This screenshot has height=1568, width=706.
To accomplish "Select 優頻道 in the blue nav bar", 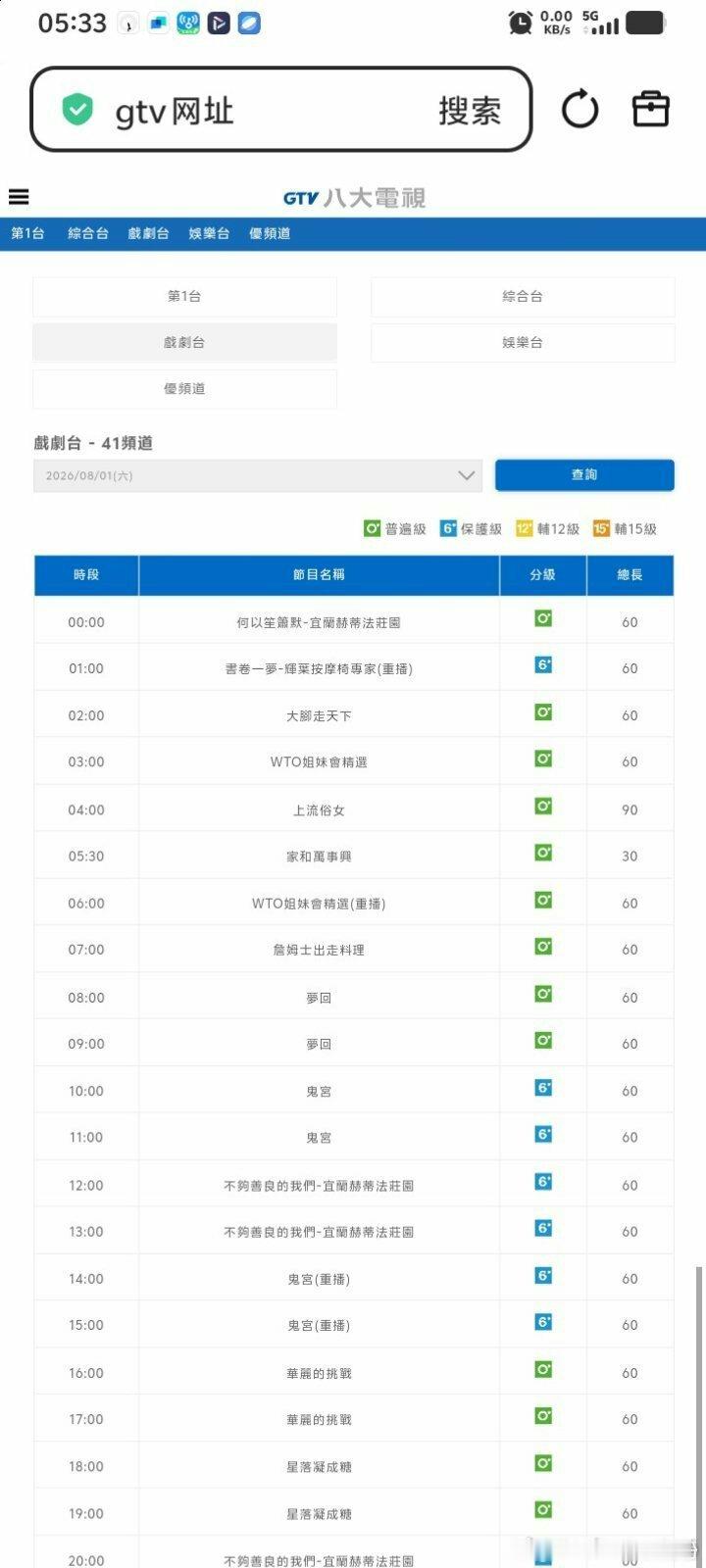I will click(270, 233).
